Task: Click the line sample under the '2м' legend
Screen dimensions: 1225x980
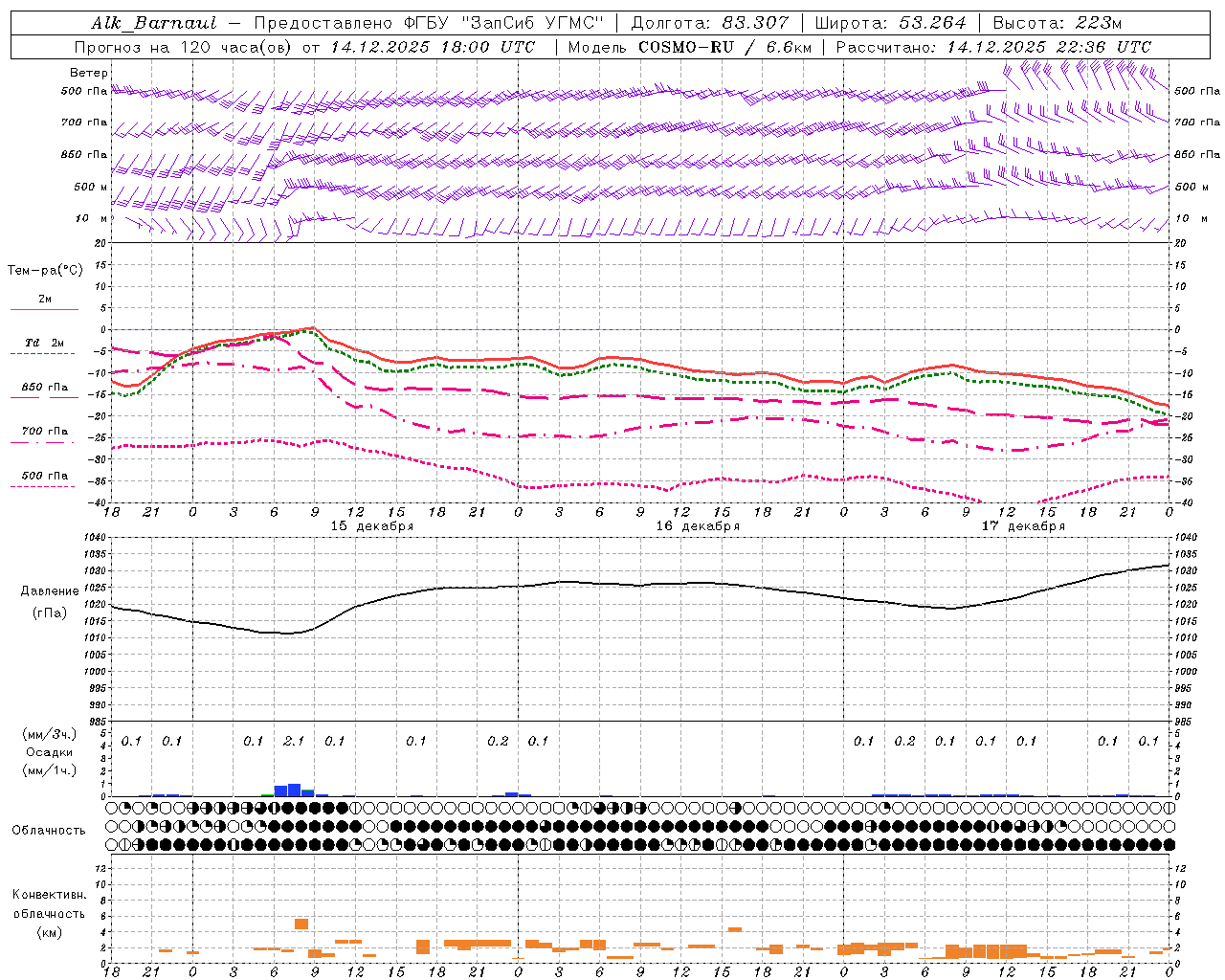Action: 44,309
